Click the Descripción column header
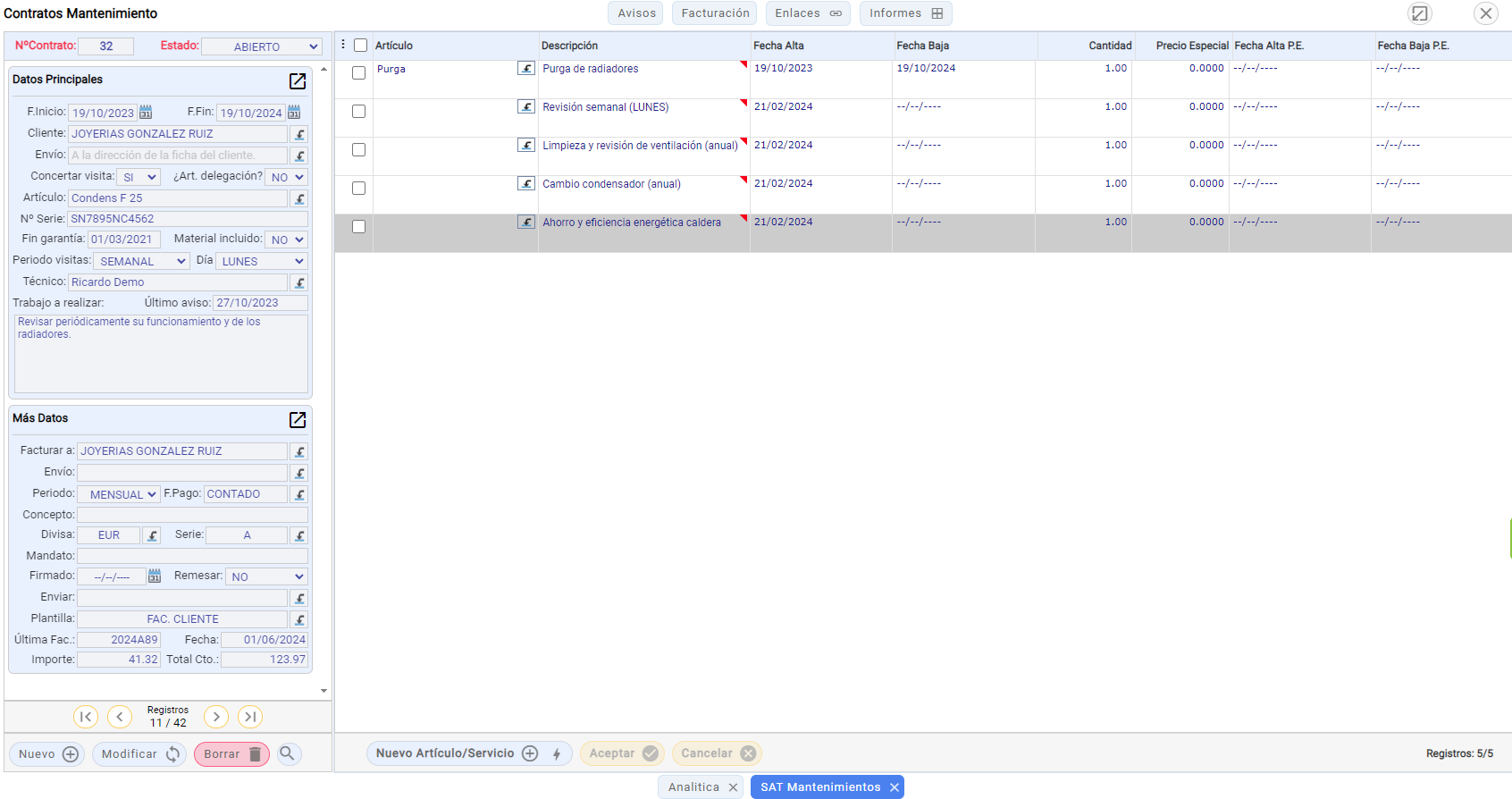 569,46
